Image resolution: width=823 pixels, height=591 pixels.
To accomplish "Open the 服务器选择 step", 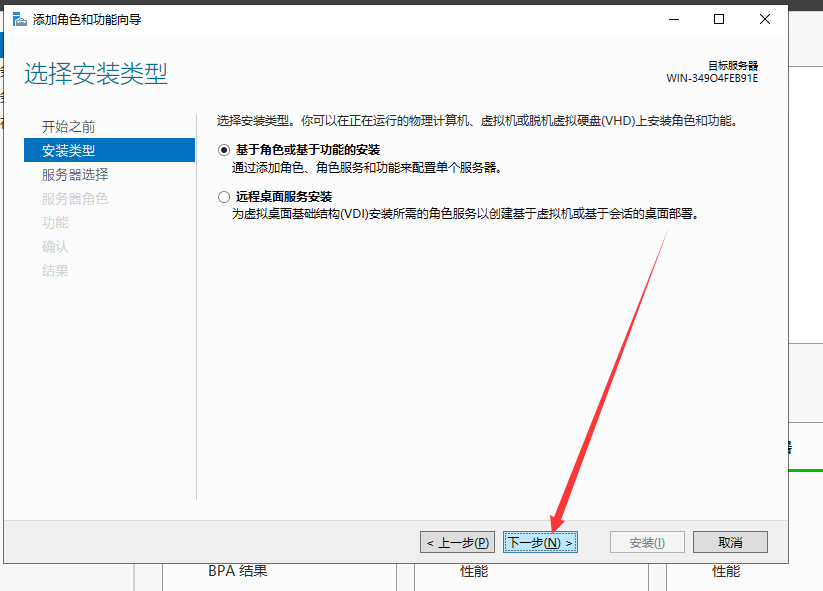I will click(74, 175).
